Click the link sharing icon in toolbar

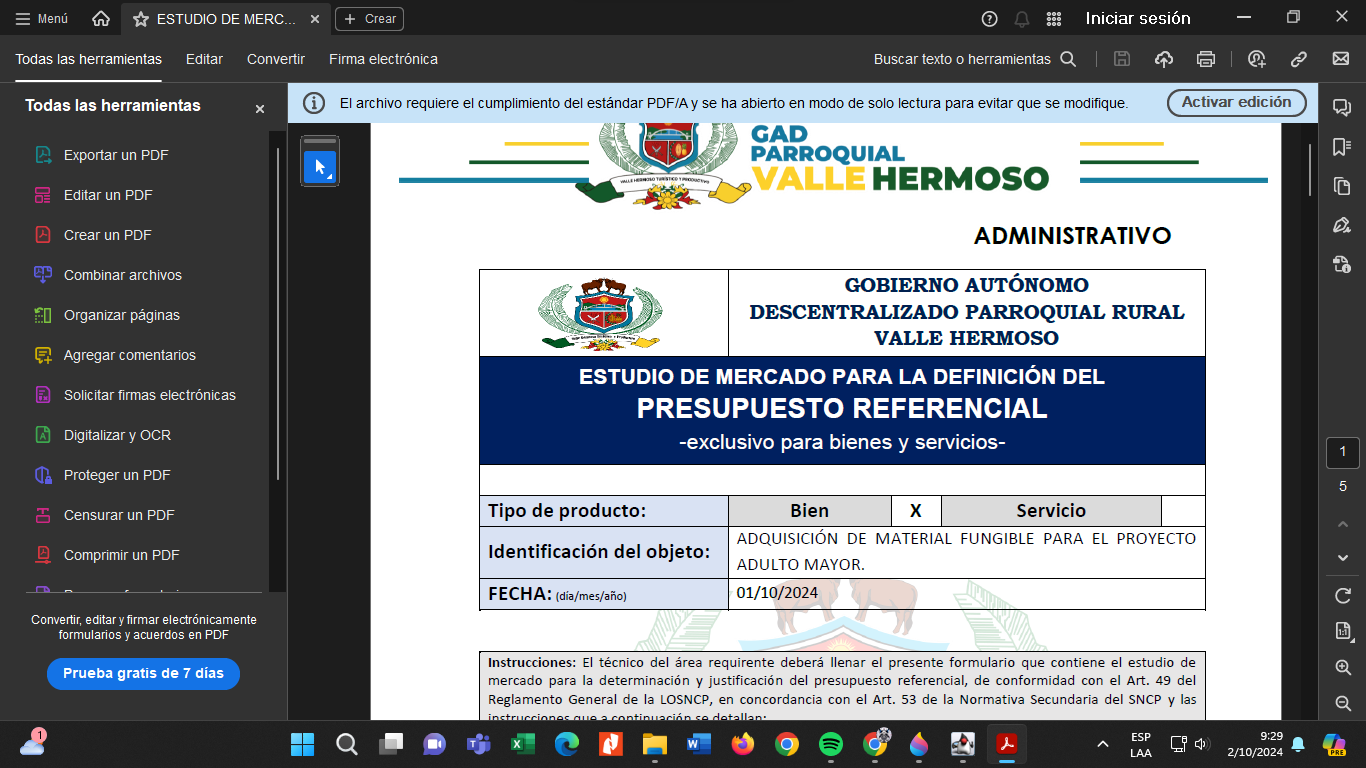click(x=1299, y=59)
